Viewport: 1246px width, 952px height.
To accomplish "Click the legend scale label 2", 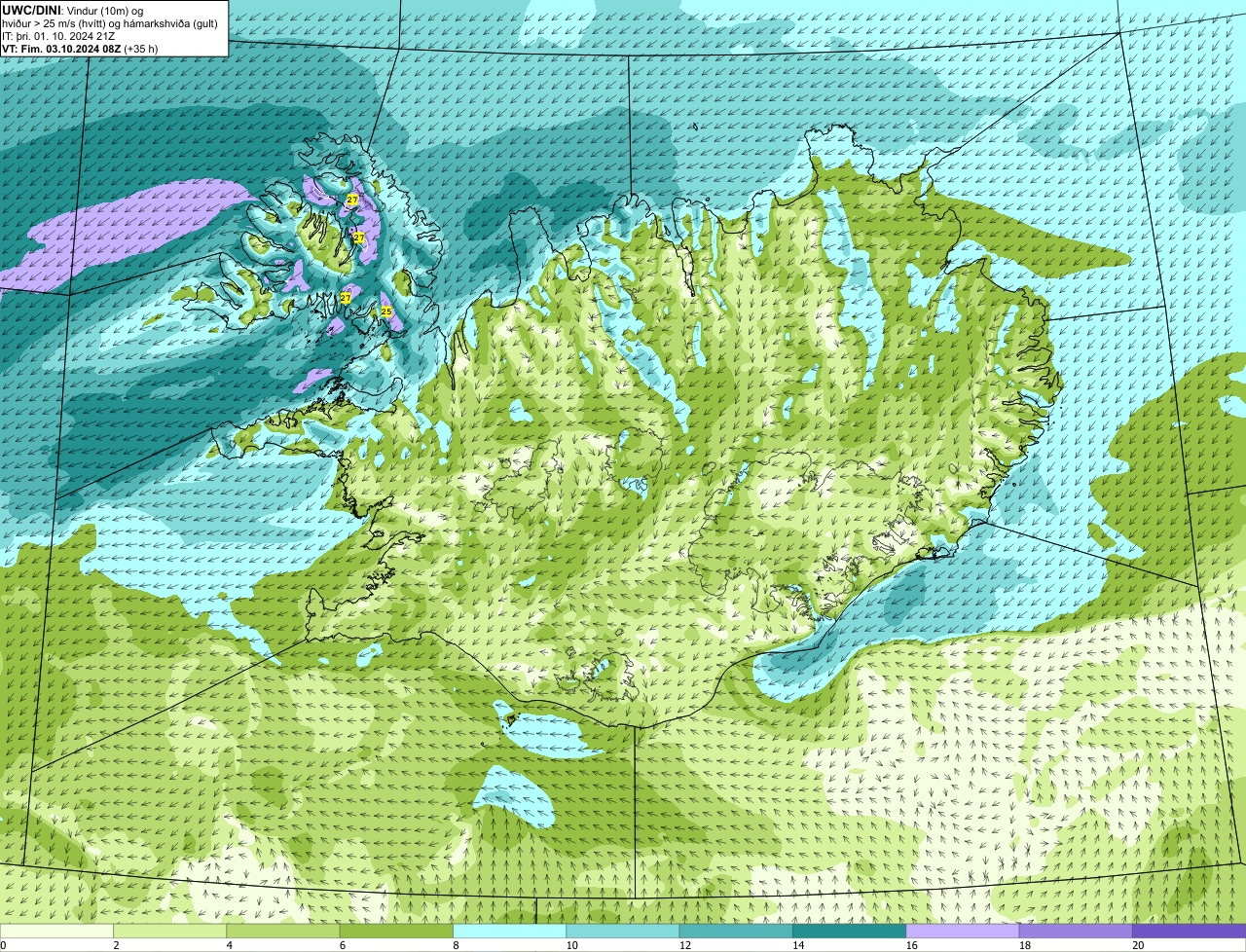I will 116,945.
